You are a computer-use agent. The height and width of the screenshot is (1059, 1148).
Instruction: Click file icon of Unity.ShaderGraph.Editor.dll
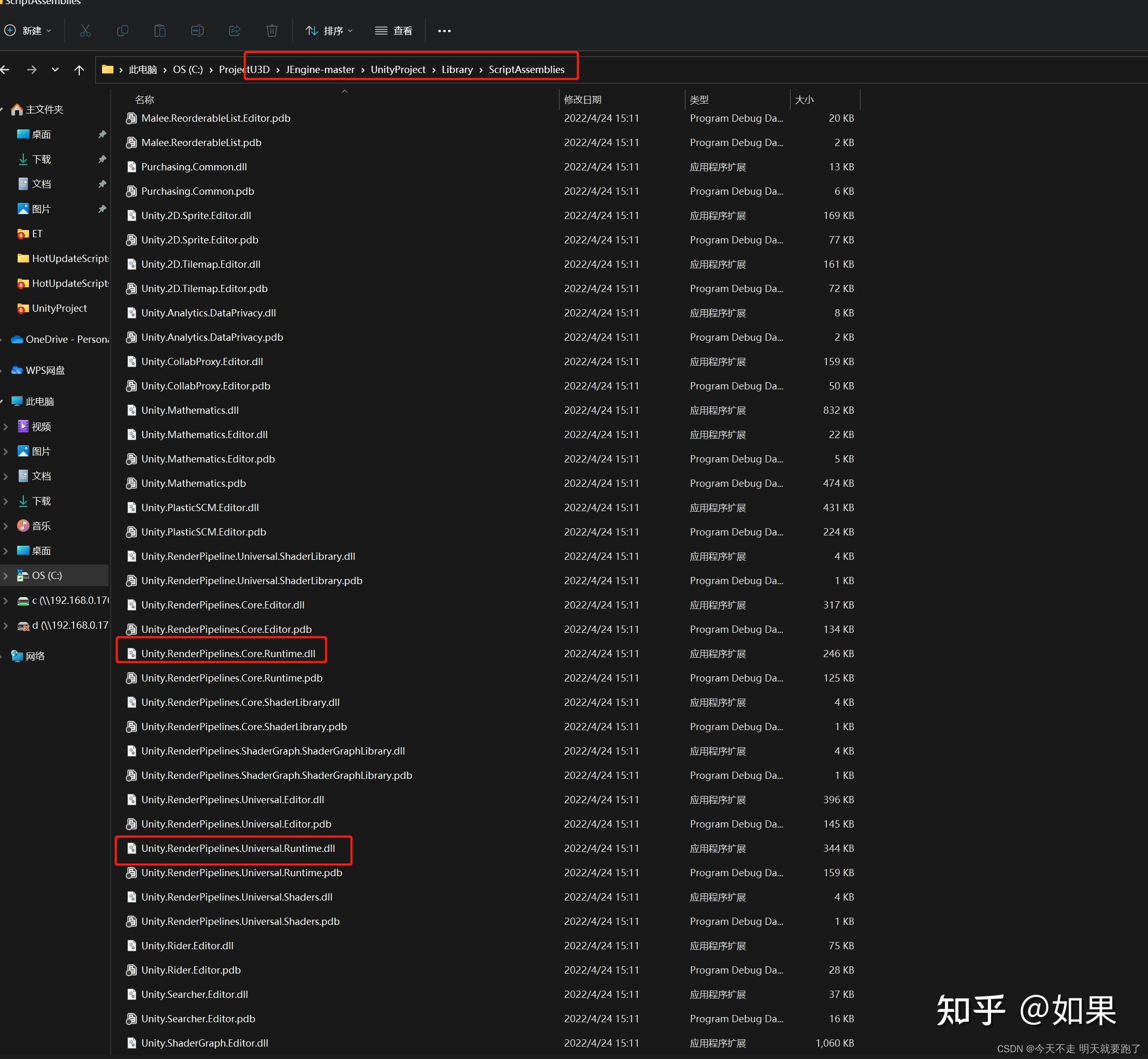(131, 1043)
